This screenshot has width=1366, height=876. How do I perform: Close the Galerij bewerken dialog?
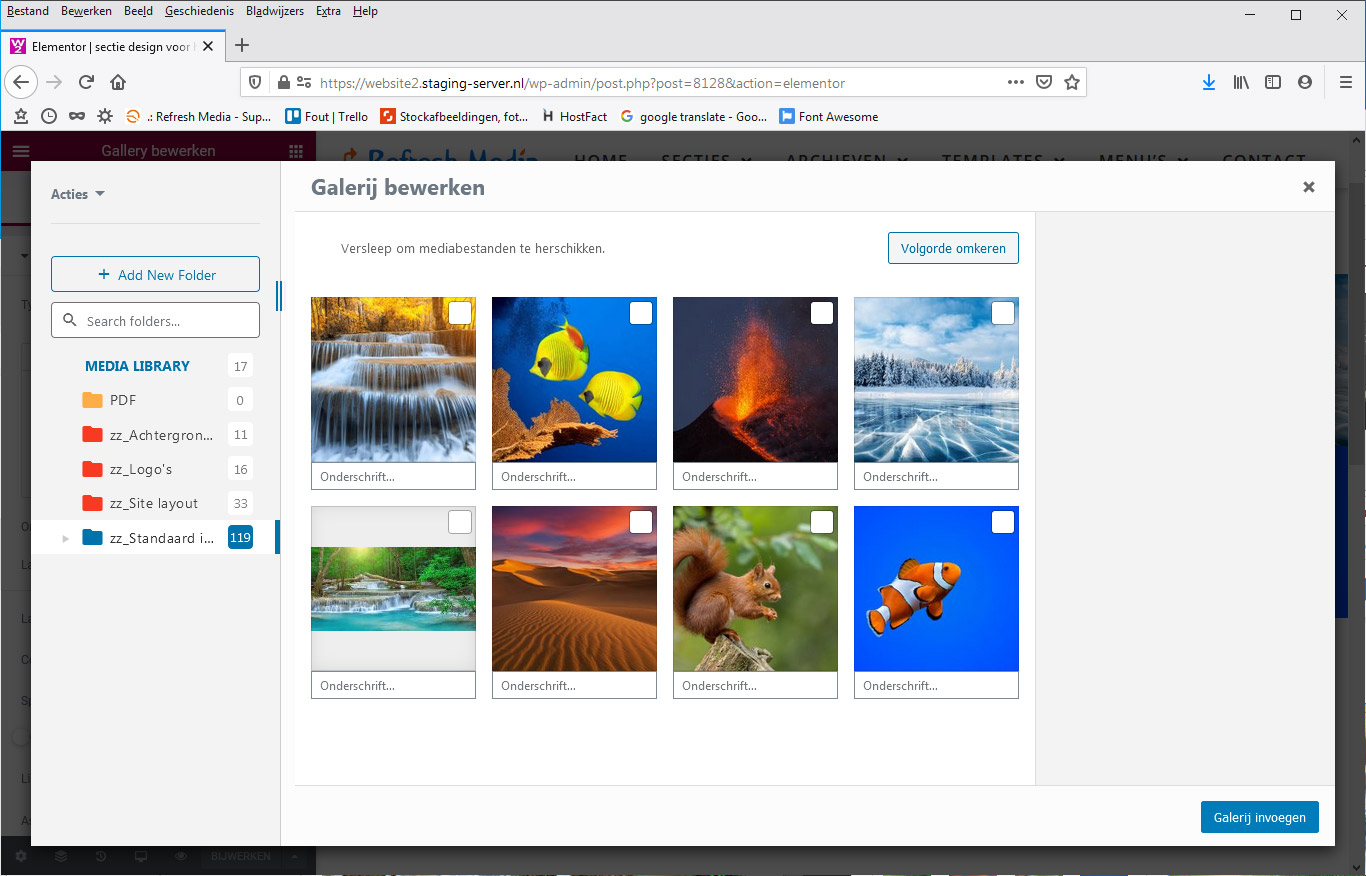click(1308, 187)
